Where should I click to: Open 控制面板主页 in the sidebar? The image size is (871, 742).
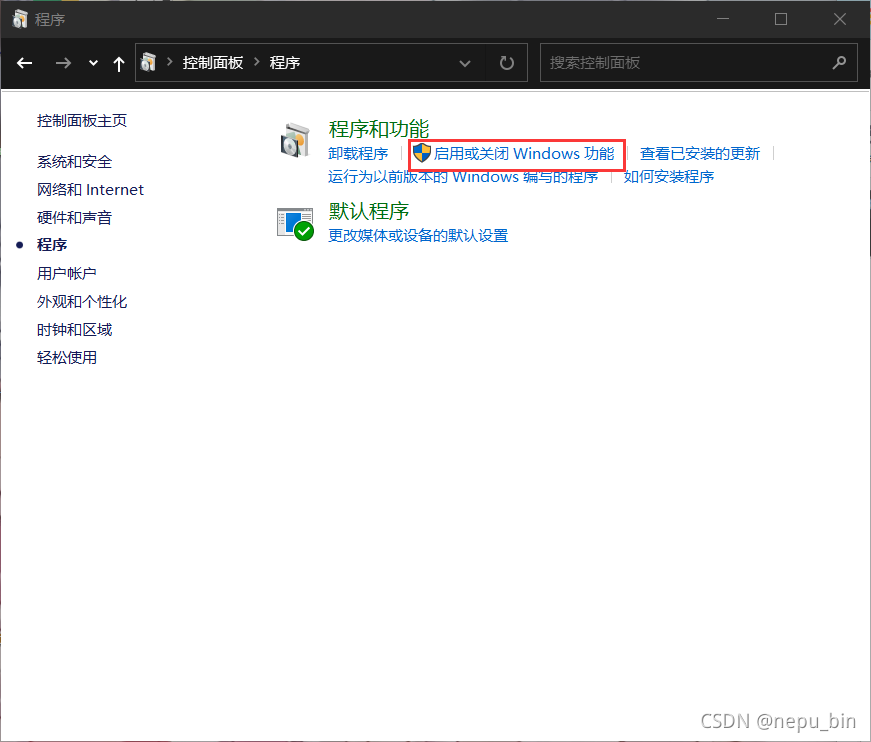click(82, 121)
